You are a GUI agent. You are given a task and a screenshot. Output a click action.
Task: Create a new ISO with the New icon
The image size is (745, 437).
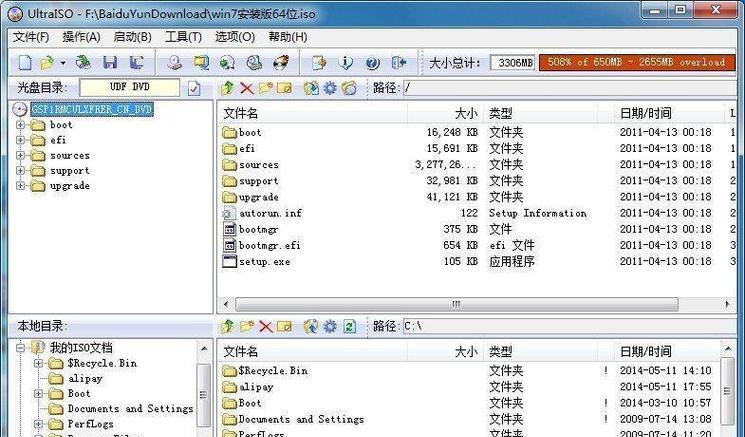coord(25,63)
